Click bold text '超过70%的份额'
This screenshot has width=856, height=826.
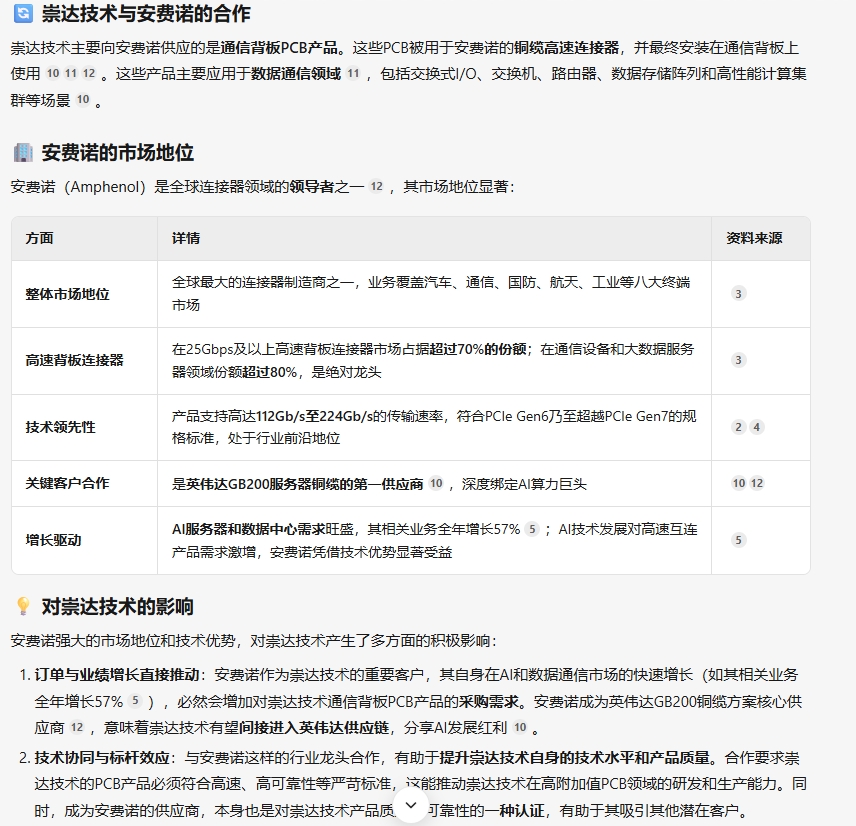pos(478,349)
